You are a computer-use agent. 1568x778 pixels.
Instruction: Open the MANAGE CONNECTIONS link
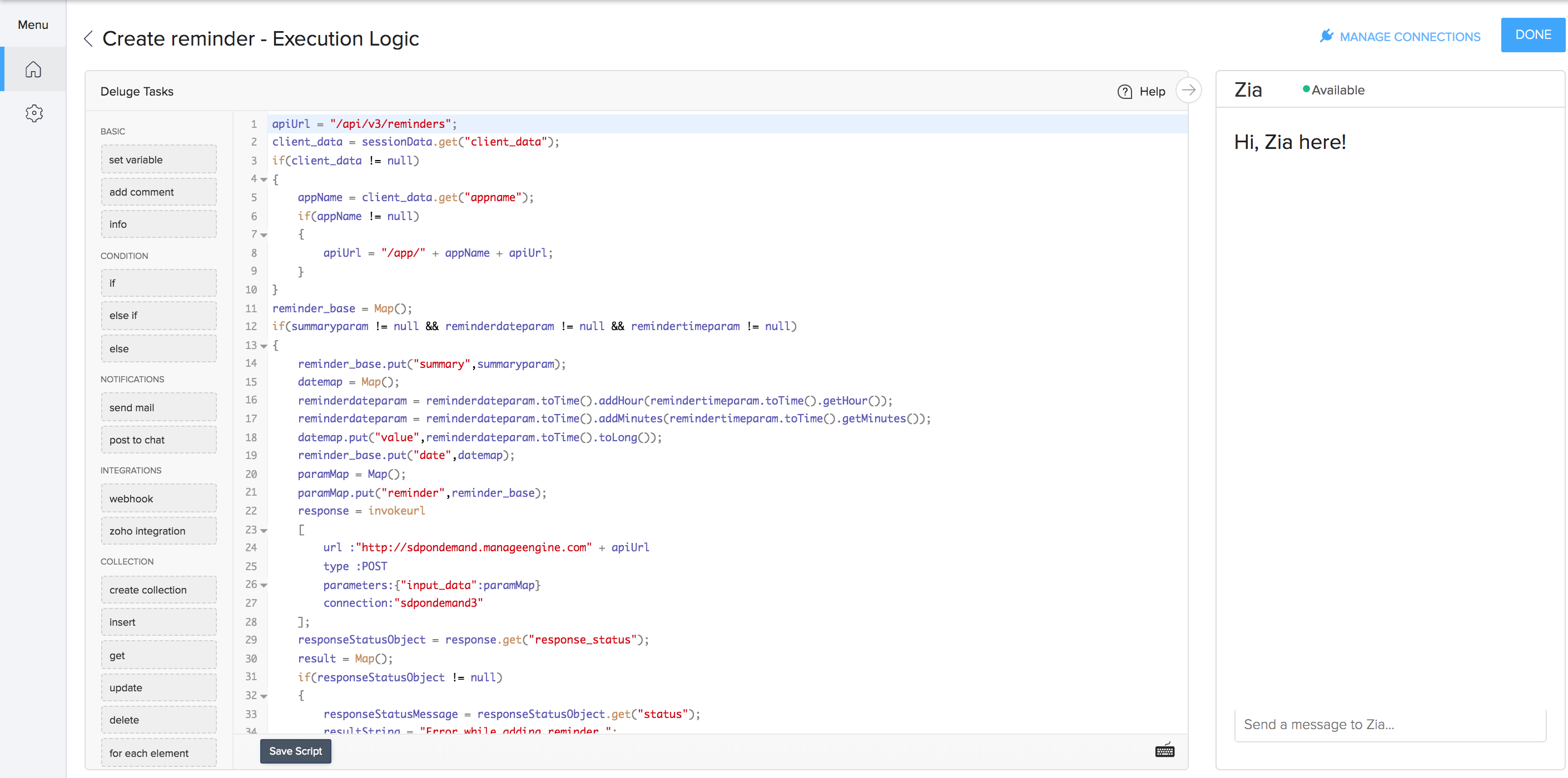click(1410, 37)
